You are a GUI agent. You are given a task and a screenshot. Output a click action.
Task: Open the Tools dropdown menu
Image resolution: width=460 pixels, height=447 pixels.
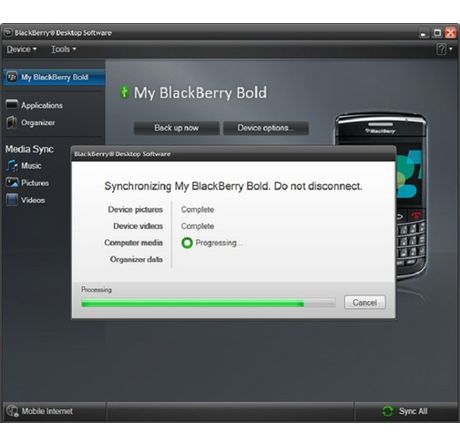[x=63, y=49]
